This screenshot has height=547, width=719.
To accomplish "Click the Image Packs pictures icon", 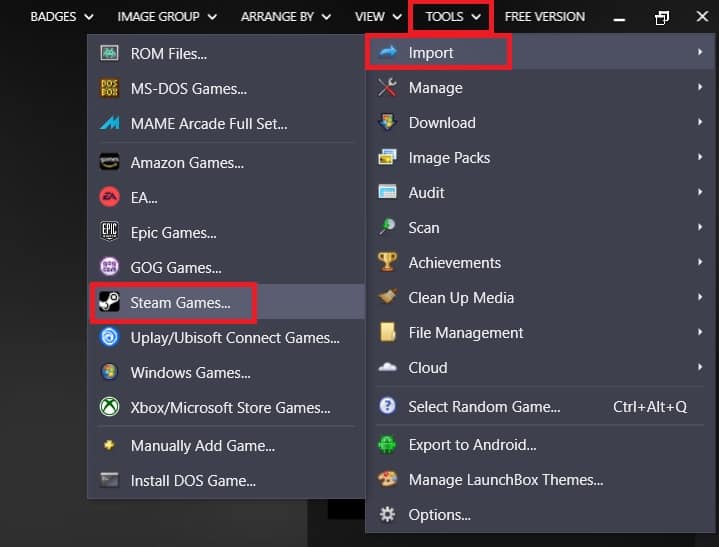I will coord(387,157).
